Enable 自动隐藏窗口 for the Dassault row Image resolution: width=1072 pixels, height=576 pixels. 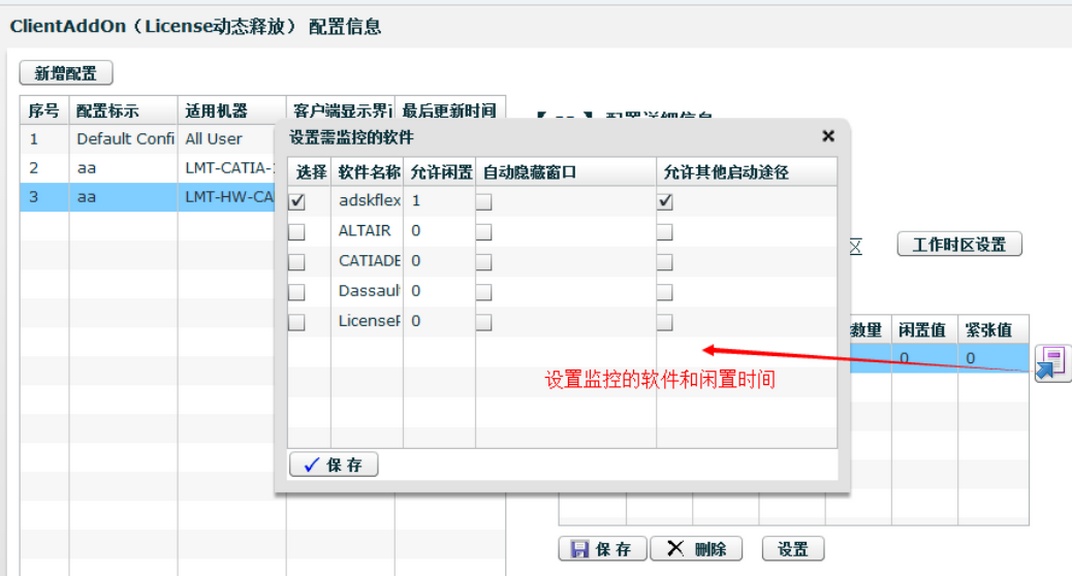(484, 292)
